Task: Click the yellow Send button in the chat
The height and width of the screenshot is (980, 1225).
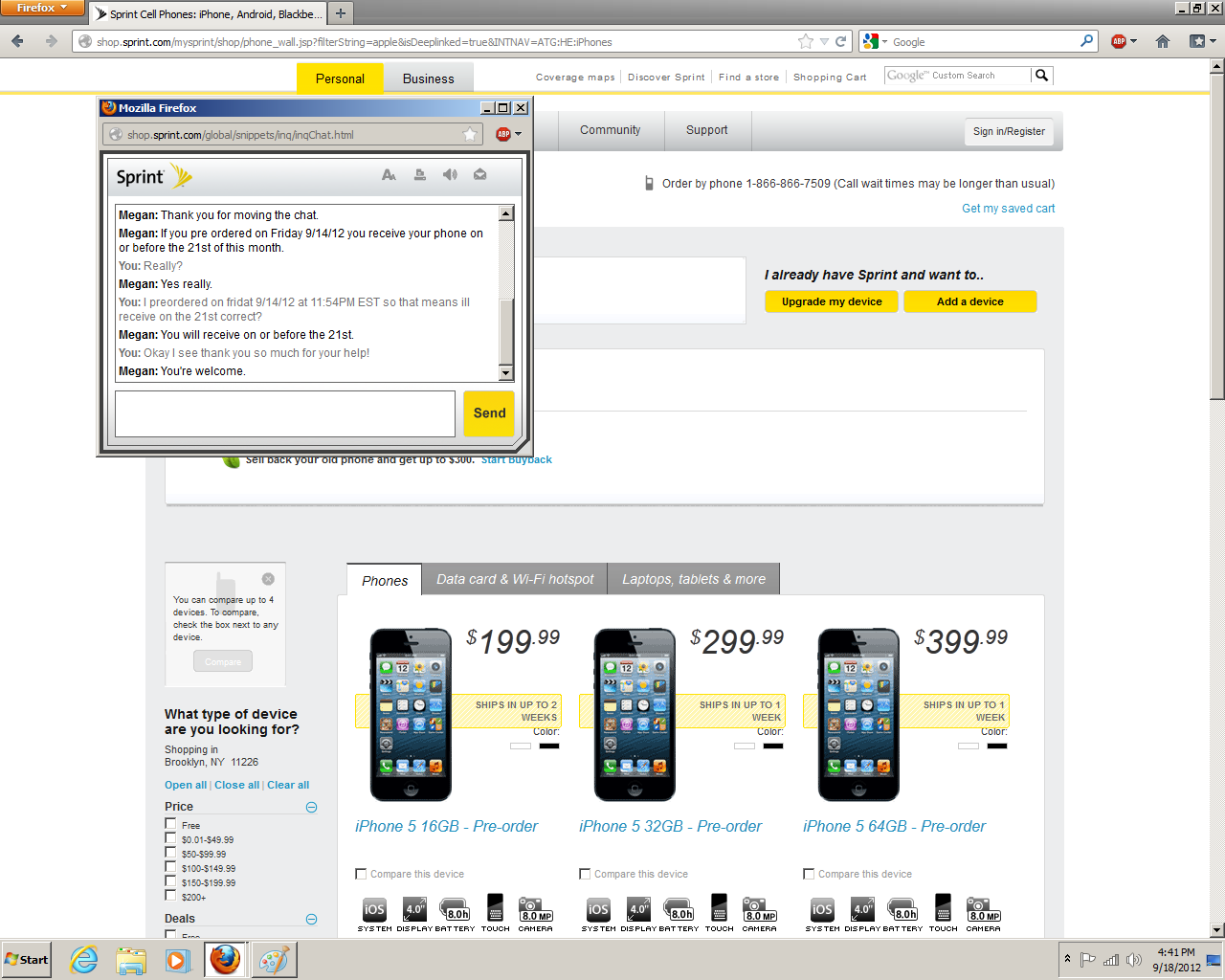Action: click(489, 413)
